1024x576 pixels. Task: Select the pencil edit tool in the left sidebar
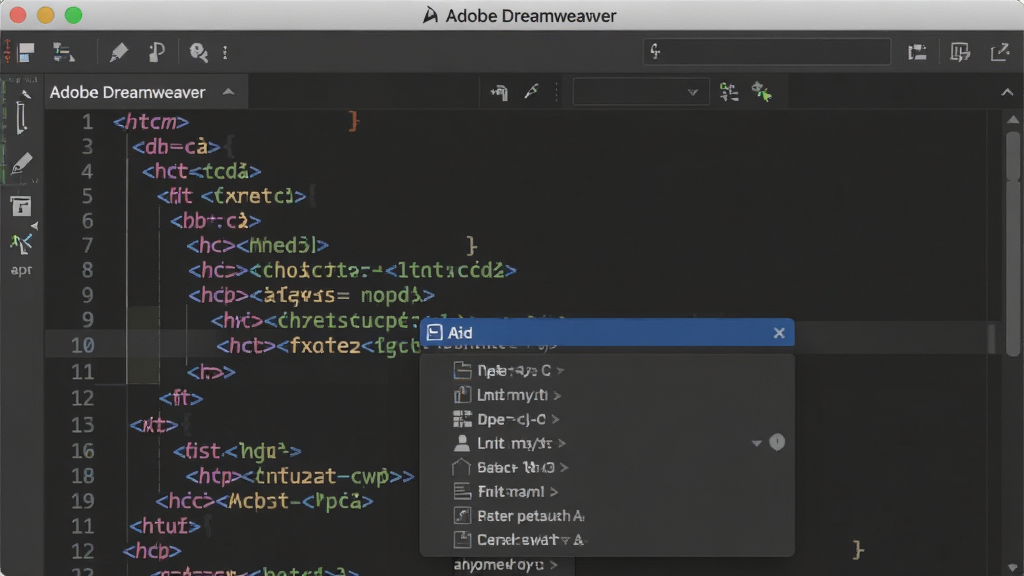(21, 163)
